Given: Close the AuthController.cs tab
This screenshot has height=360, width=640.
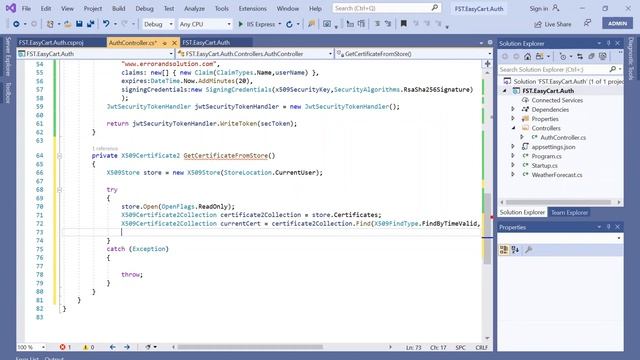Looking at the screenshot, I should 174,43.
